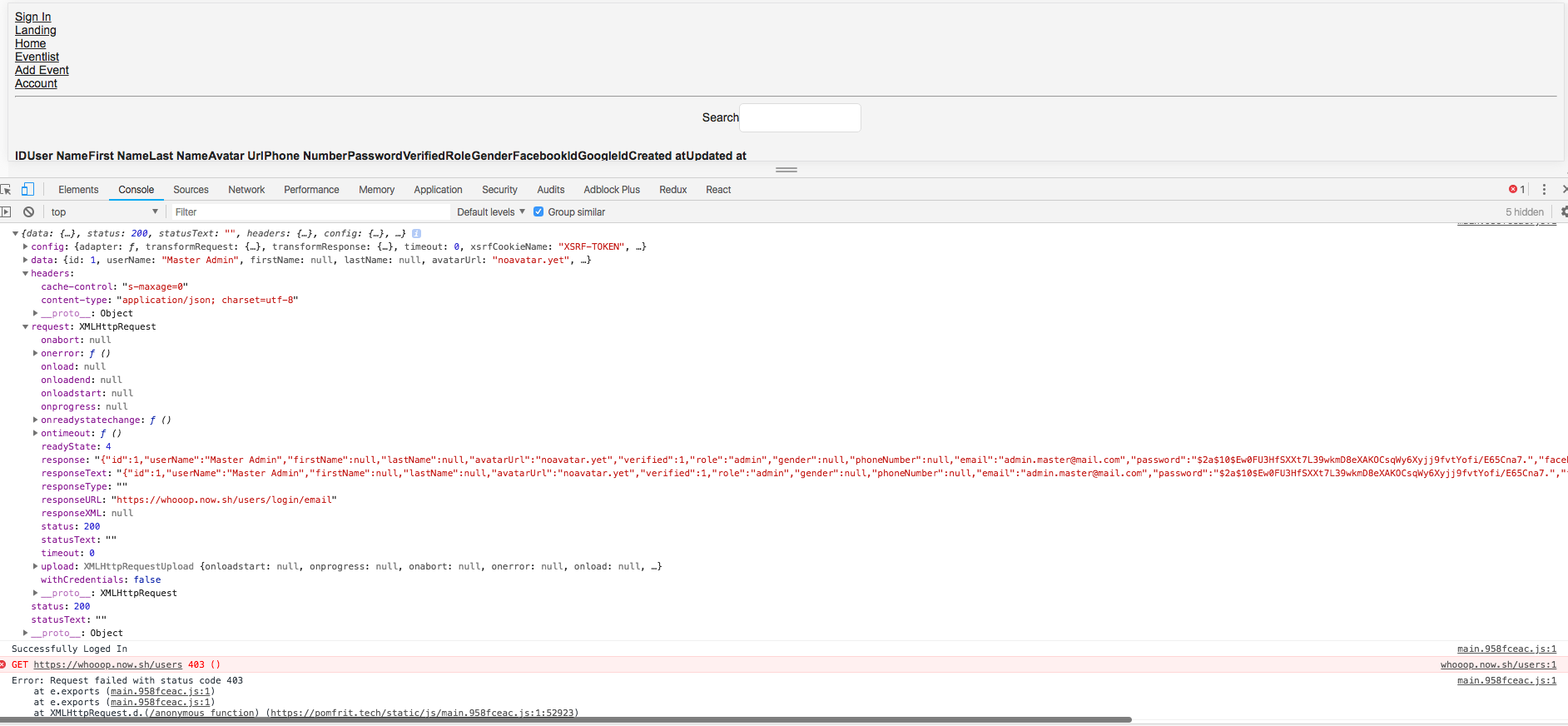Click the Successfully Loged In message
Screen dimensions: 1568x726
[69, 649]
